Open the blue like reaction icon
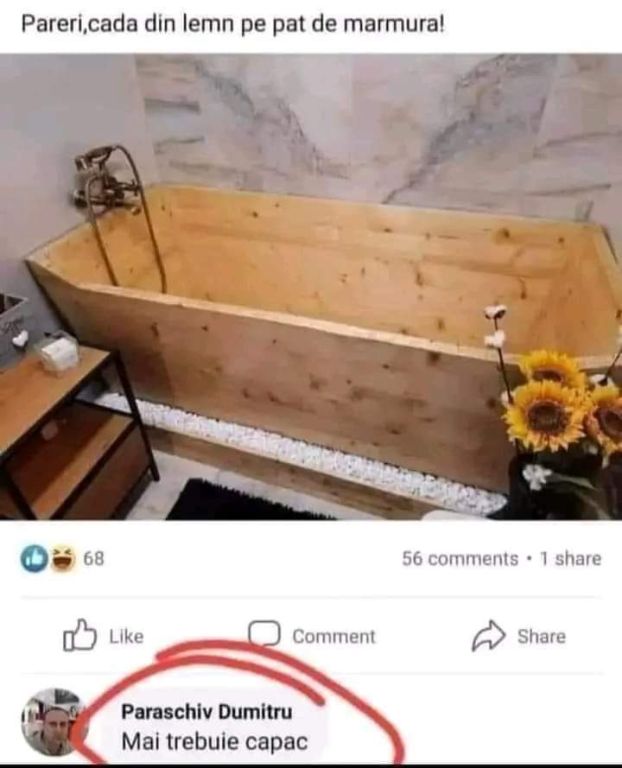 coord(34,559)
